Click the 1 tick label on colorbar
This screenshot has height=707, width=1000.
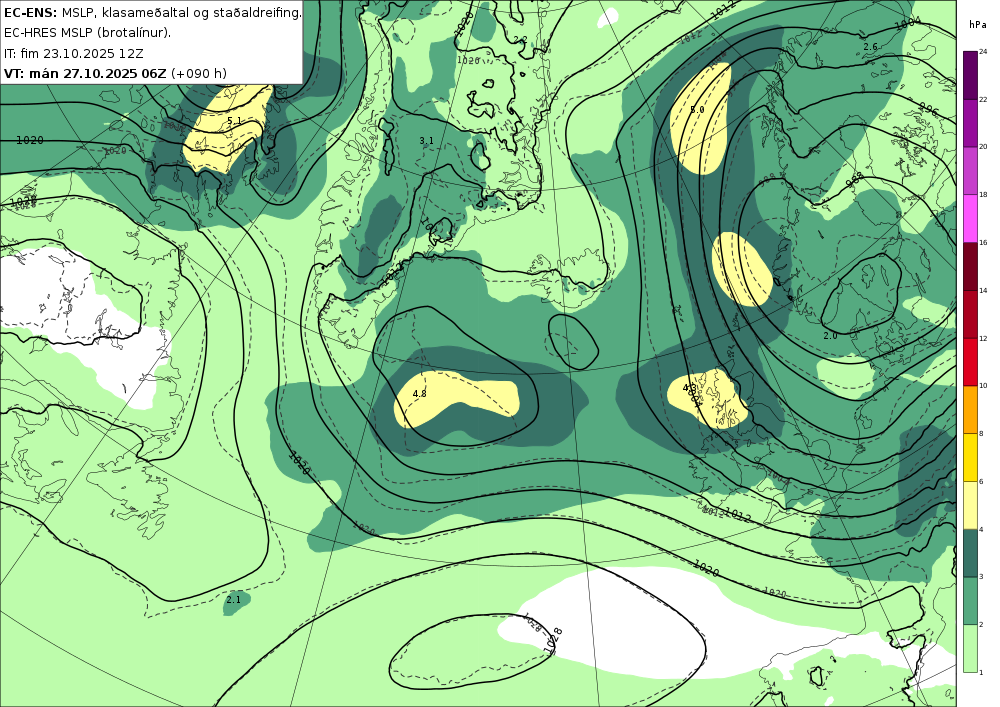(981, 672)
